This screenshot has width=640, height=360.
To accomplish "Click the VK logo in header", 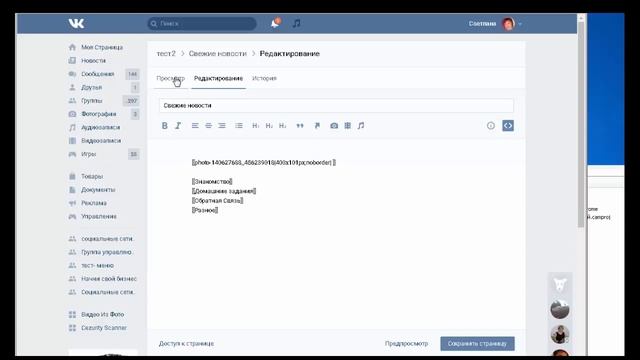I will coord(76,23).
